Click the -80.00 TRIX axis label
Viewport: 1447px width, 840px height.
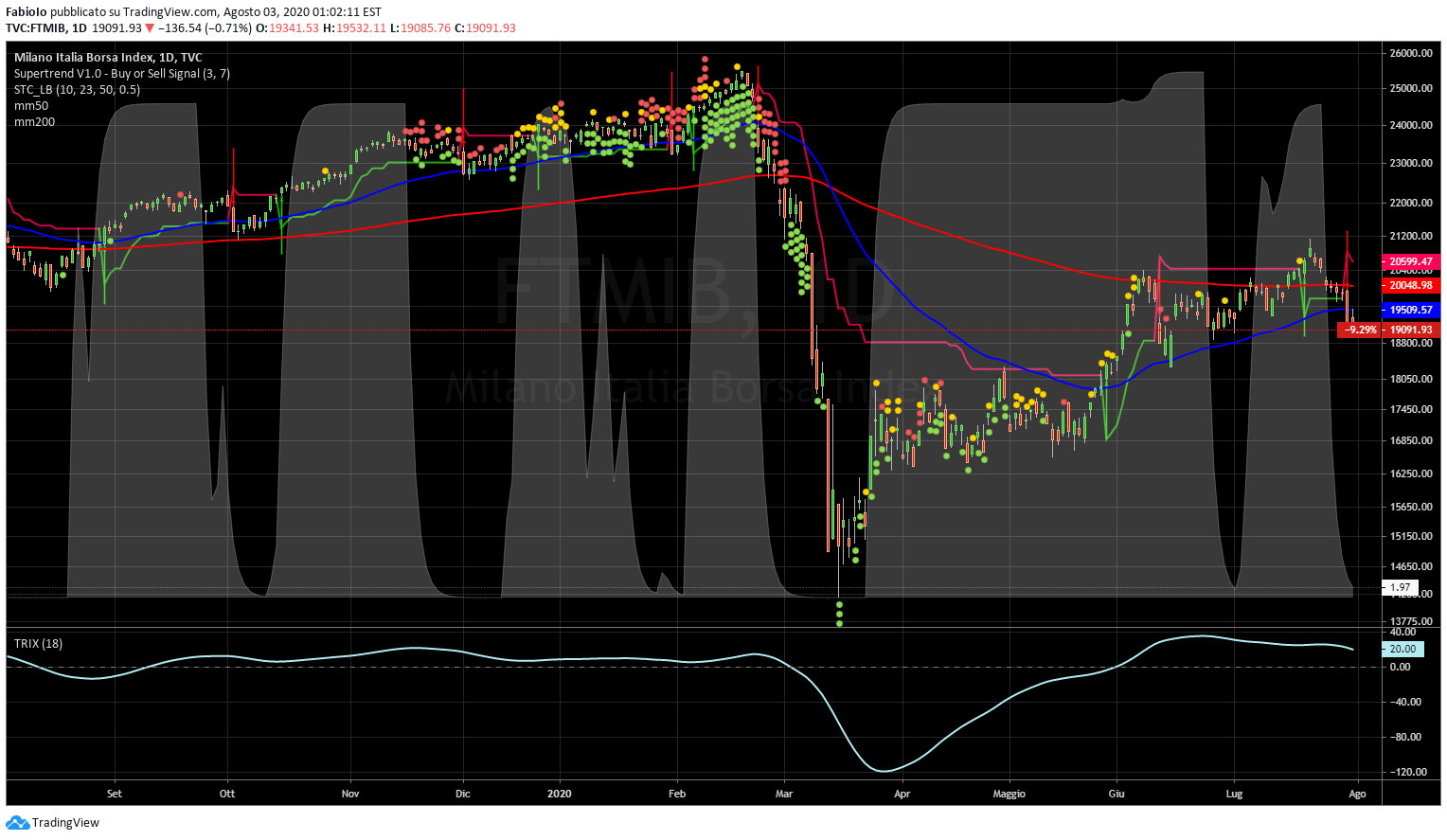coord(1405,737)
